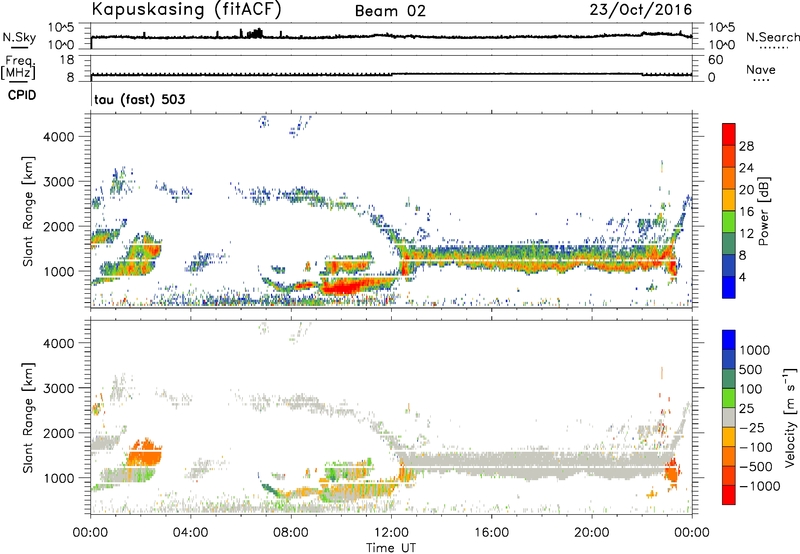Viewport: 800px width, 554px height.
Task: Click the "16" tick label on Power bar
Action: (746, 212)
